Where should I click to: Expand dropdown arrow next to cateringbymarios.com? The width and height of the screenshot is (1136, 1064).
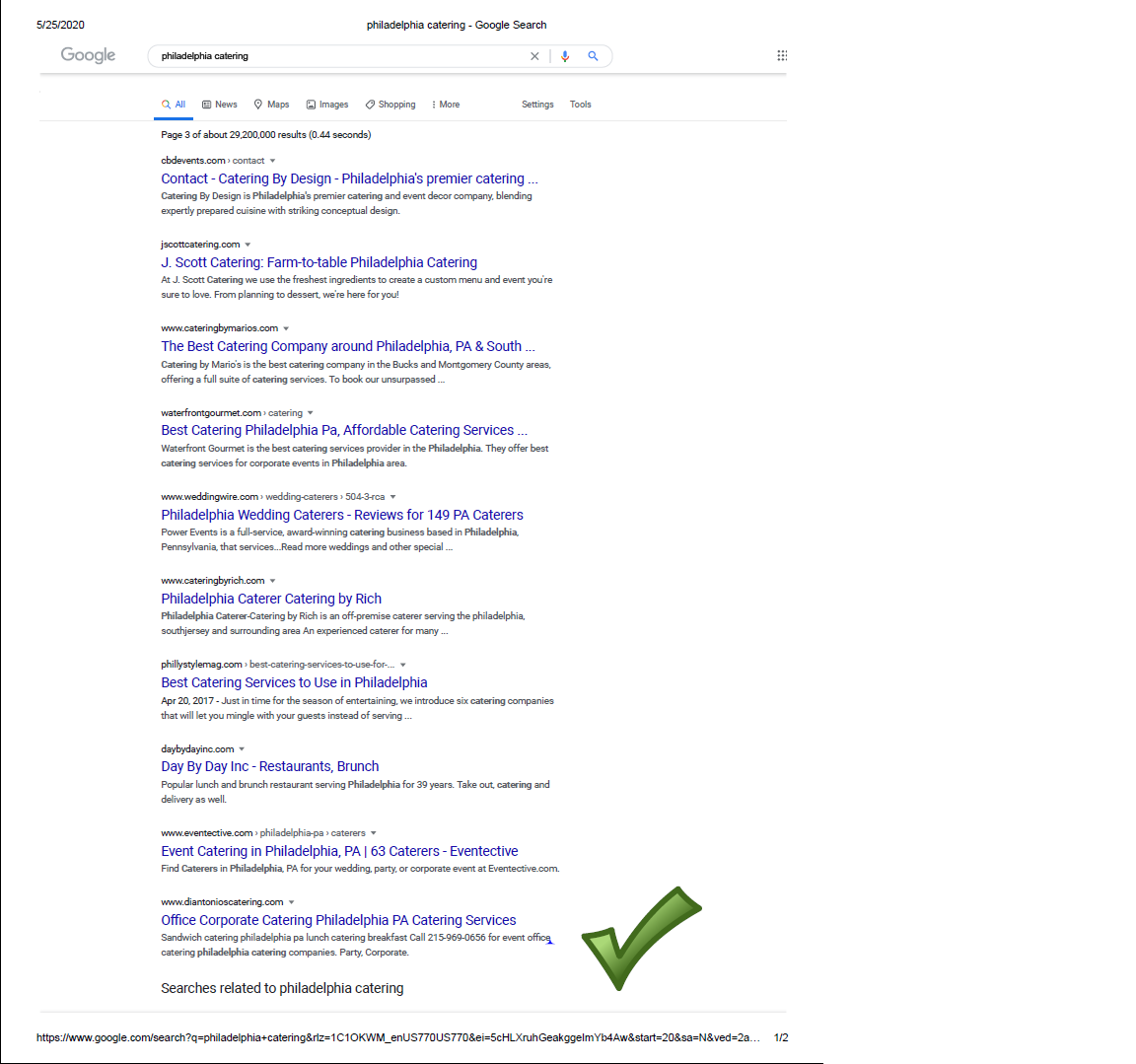click(286, 328)
